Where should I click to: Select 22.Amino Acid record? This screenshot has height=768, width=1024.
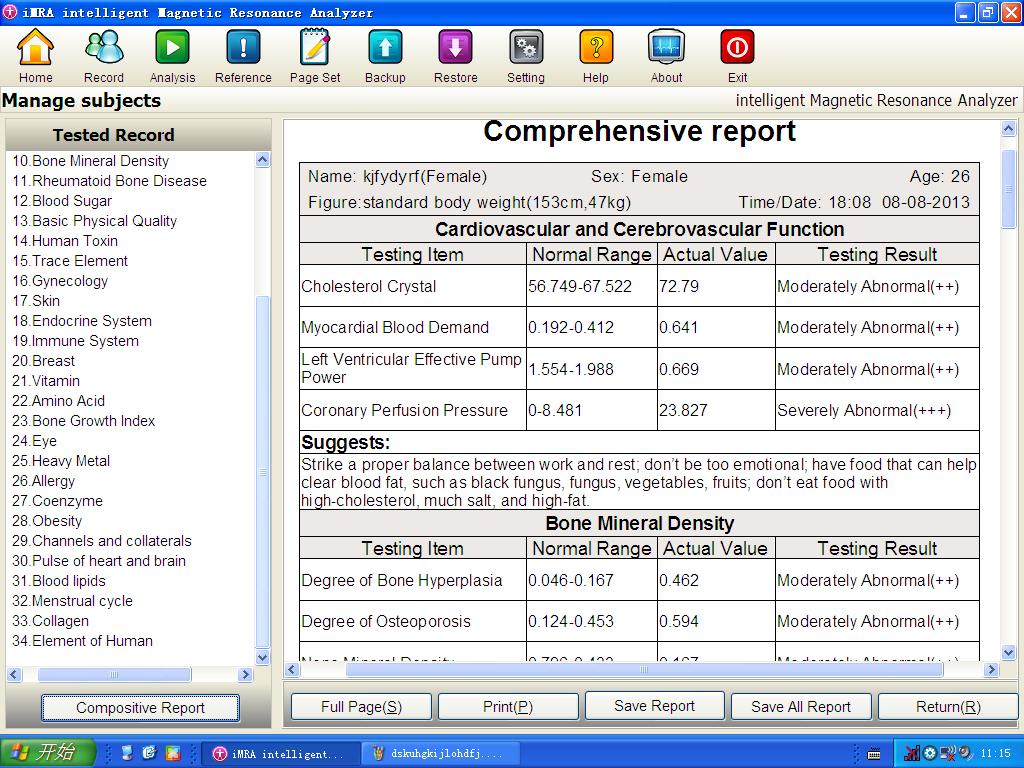[58, 401]
